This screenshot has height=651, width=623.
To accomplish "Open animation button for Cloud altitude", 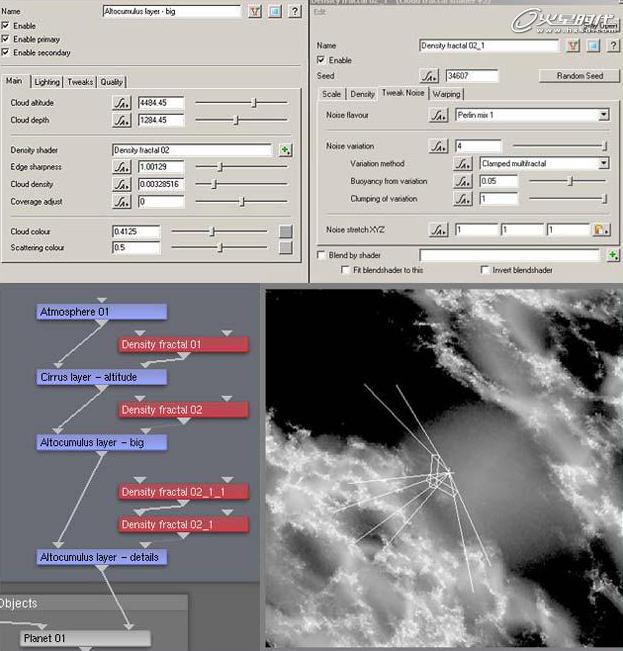I will point(122,103).
